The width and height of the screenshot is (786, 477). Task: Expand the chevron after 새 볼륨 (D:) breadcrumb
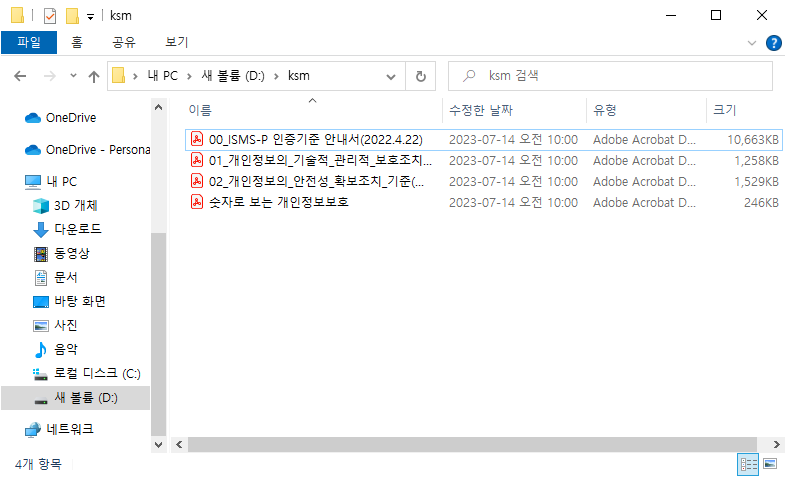click(x=276, y=76)
